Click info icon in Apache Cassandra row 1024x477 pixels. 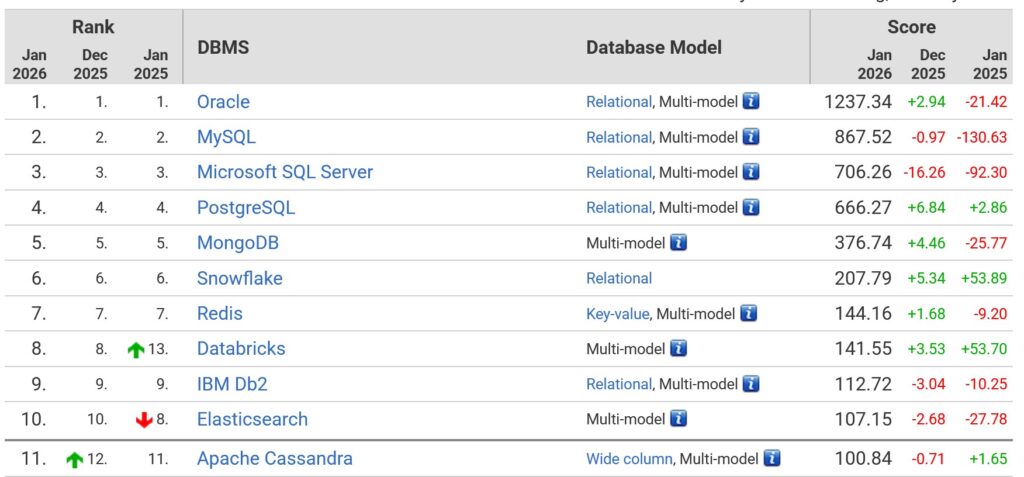(772, 459)
